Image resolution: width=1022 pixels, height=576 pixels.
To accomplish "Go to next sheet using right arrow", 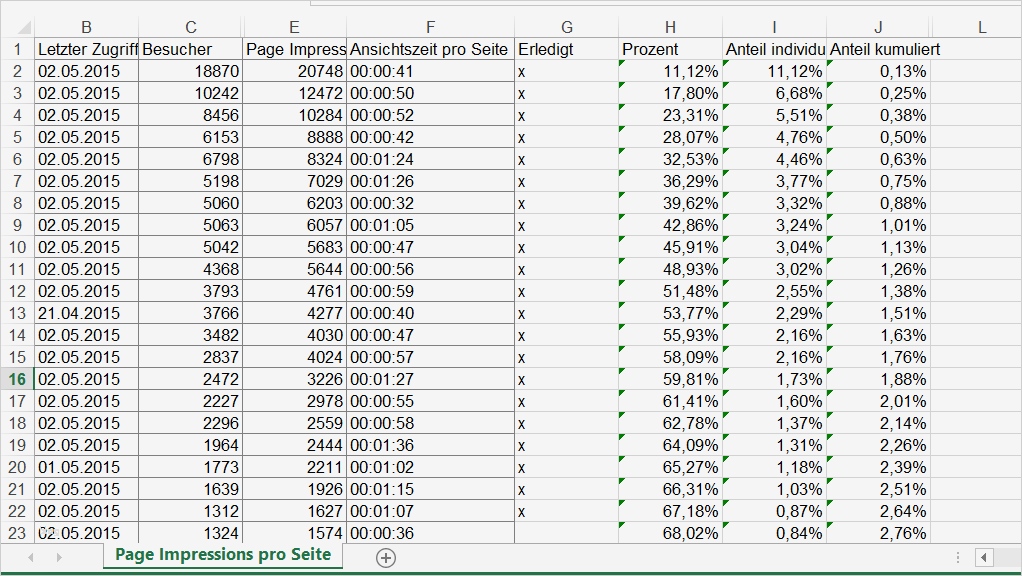I will (x=59, y=558).
